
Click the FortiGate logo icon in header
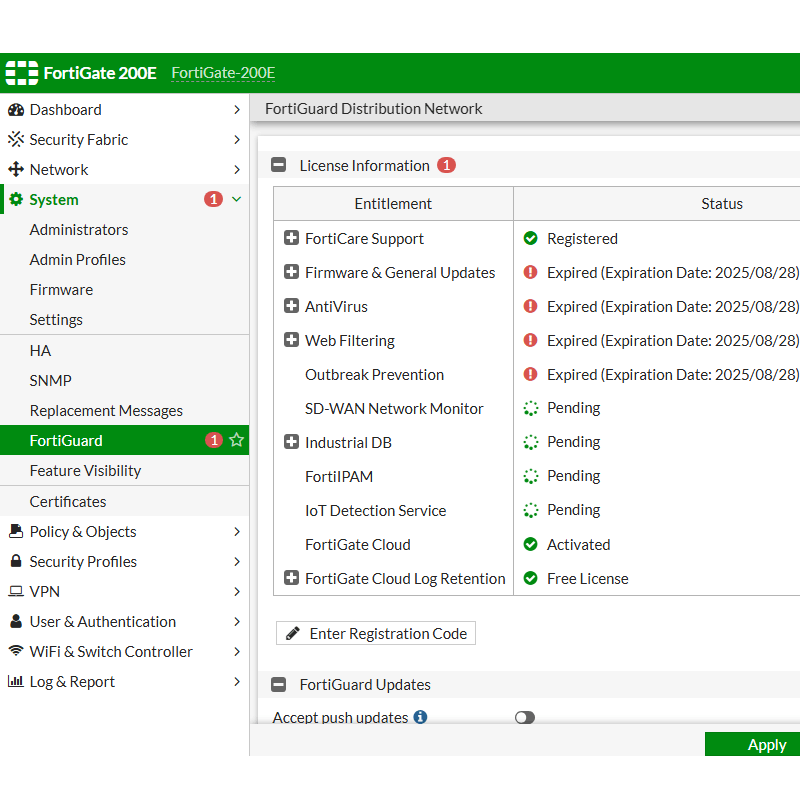pyautogui.click(x=21, y=73)
